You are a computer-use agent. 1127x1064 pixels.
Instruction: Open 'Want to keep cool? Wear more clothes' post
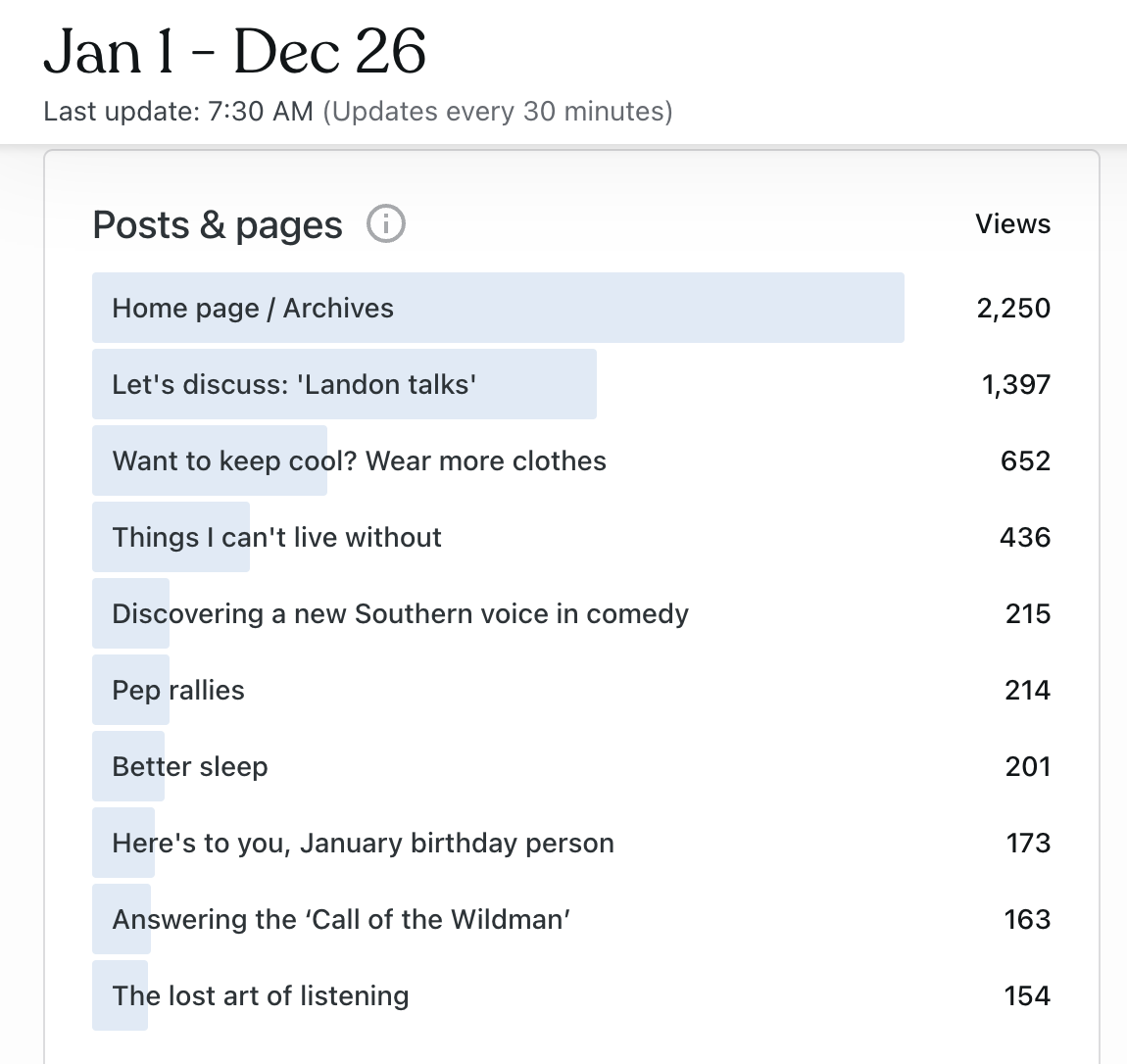359,461
